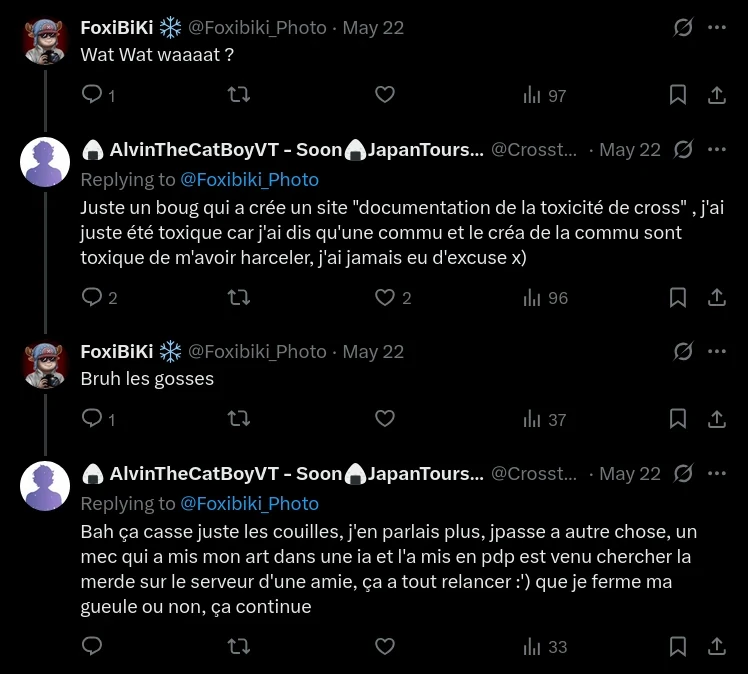The image size is (748, 674).
Task: Open more options on the last Alvin tweet
Action: [717, 473]
